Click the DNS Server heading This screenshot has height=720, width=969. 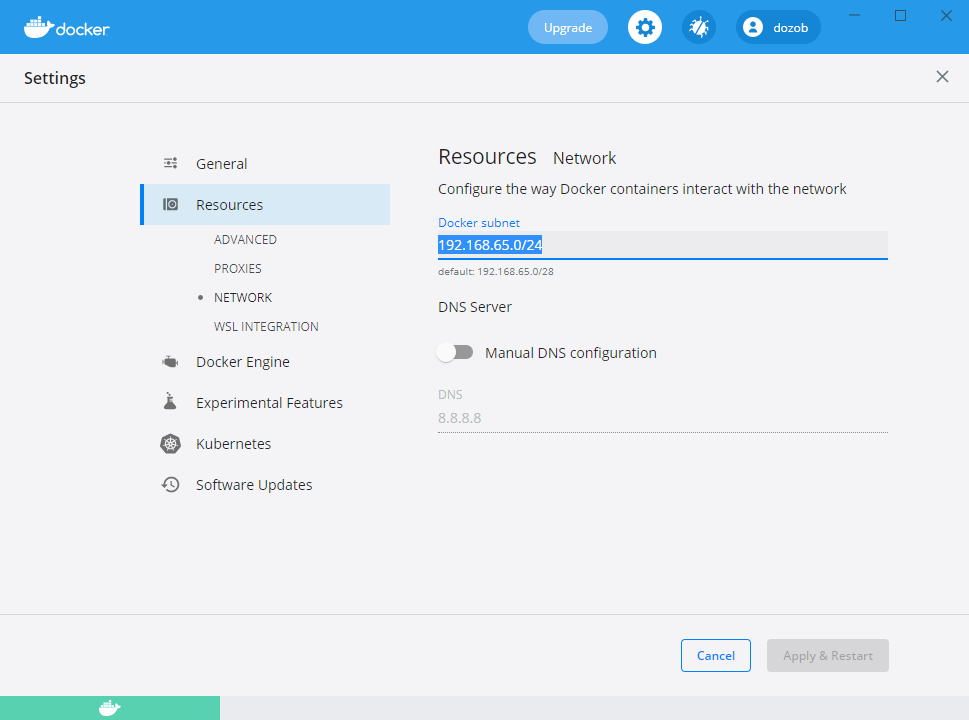click(475, 307)
